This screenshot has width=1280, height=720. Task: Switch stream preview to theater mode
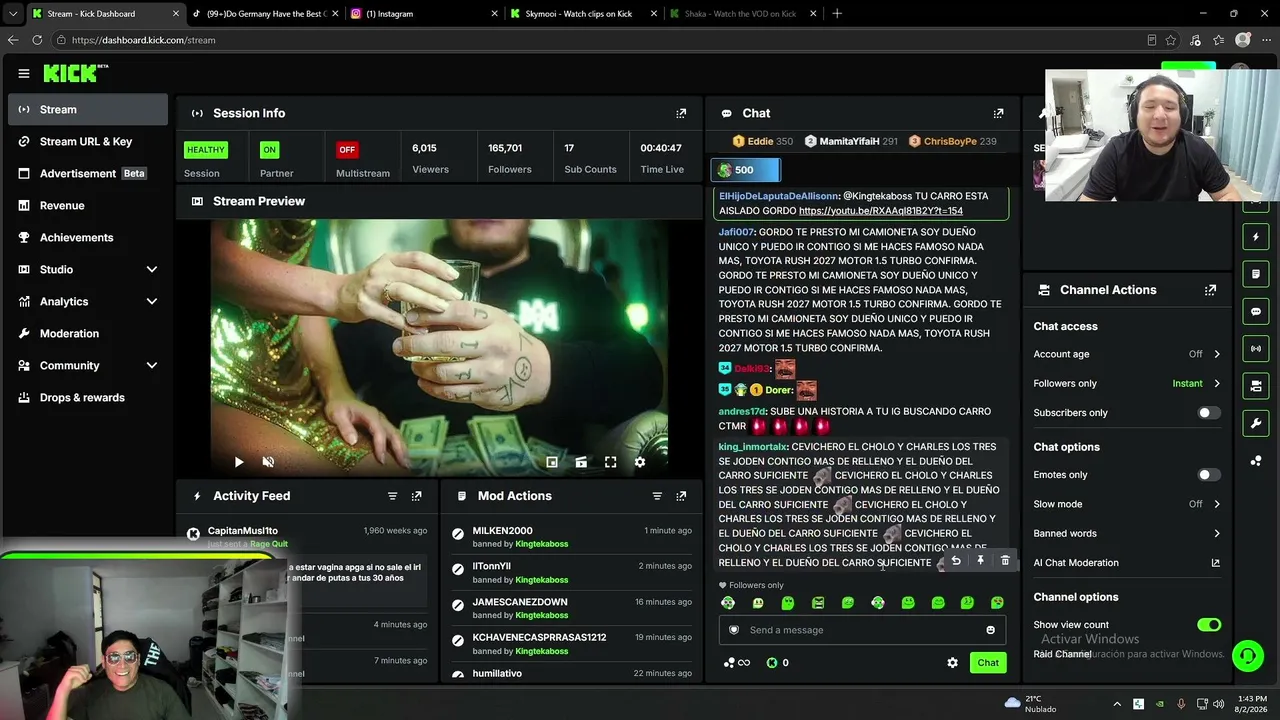pos(581,462)
